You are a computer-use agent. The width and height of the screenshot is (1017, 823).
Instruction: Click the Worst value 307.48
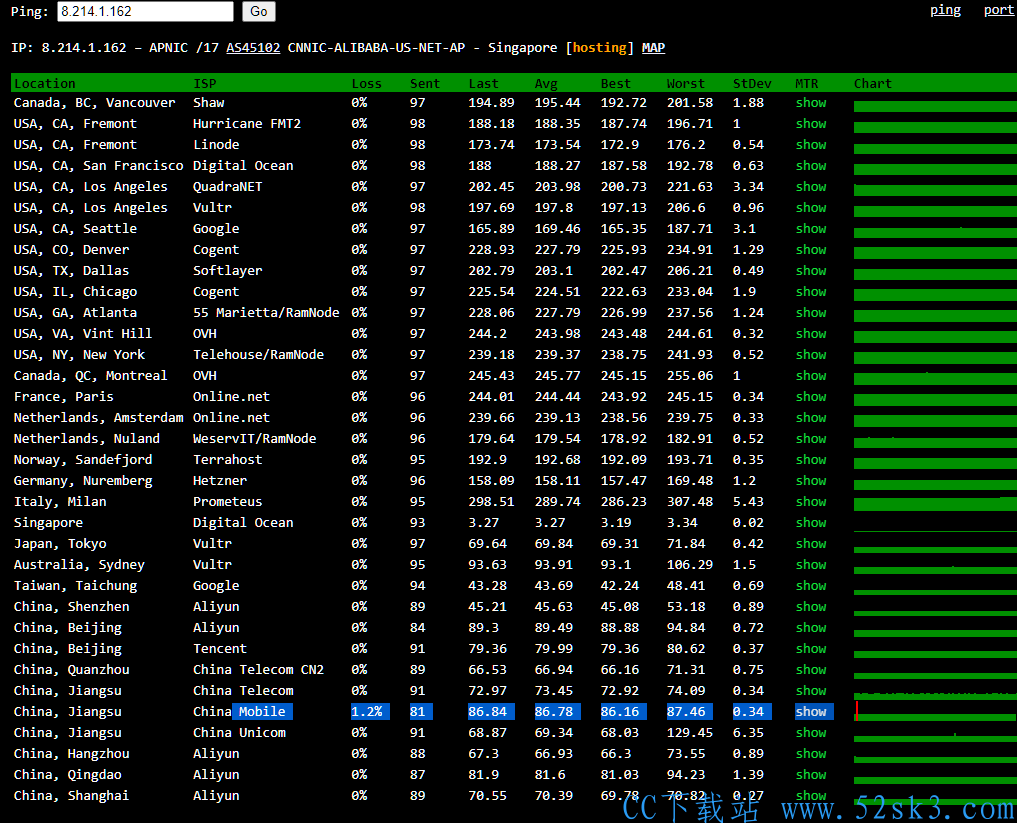(690, 502)
